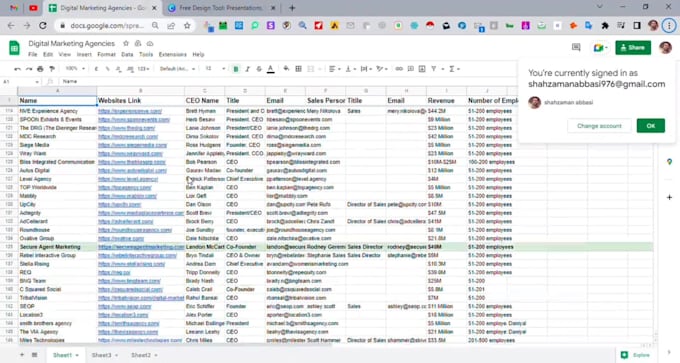The height and width of the screenshot is (363, 680).
Task: Add a new sheet with plus icon
Action: 22,355
